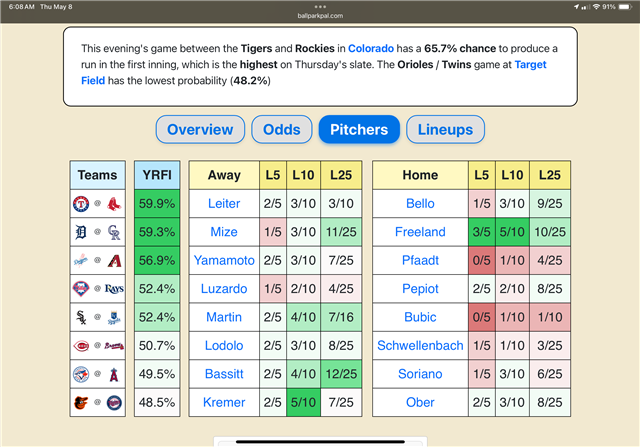
Task: Click the Arizona Diamondbacks logo
Action: [x=114, y=260]
